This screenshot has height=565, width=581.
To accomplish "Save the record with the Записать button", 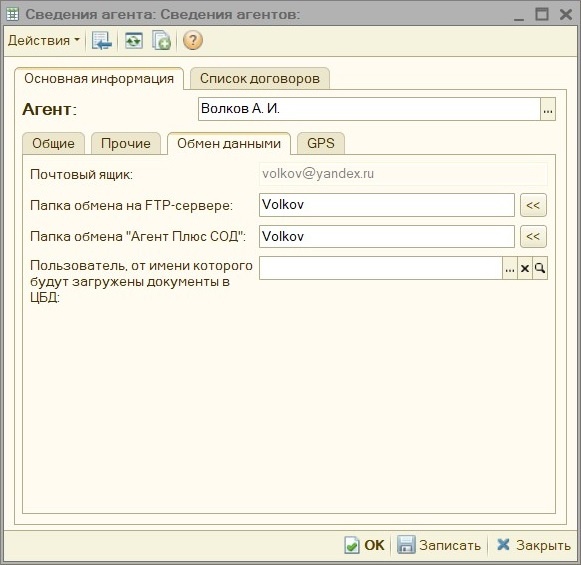I will point(439,545).
